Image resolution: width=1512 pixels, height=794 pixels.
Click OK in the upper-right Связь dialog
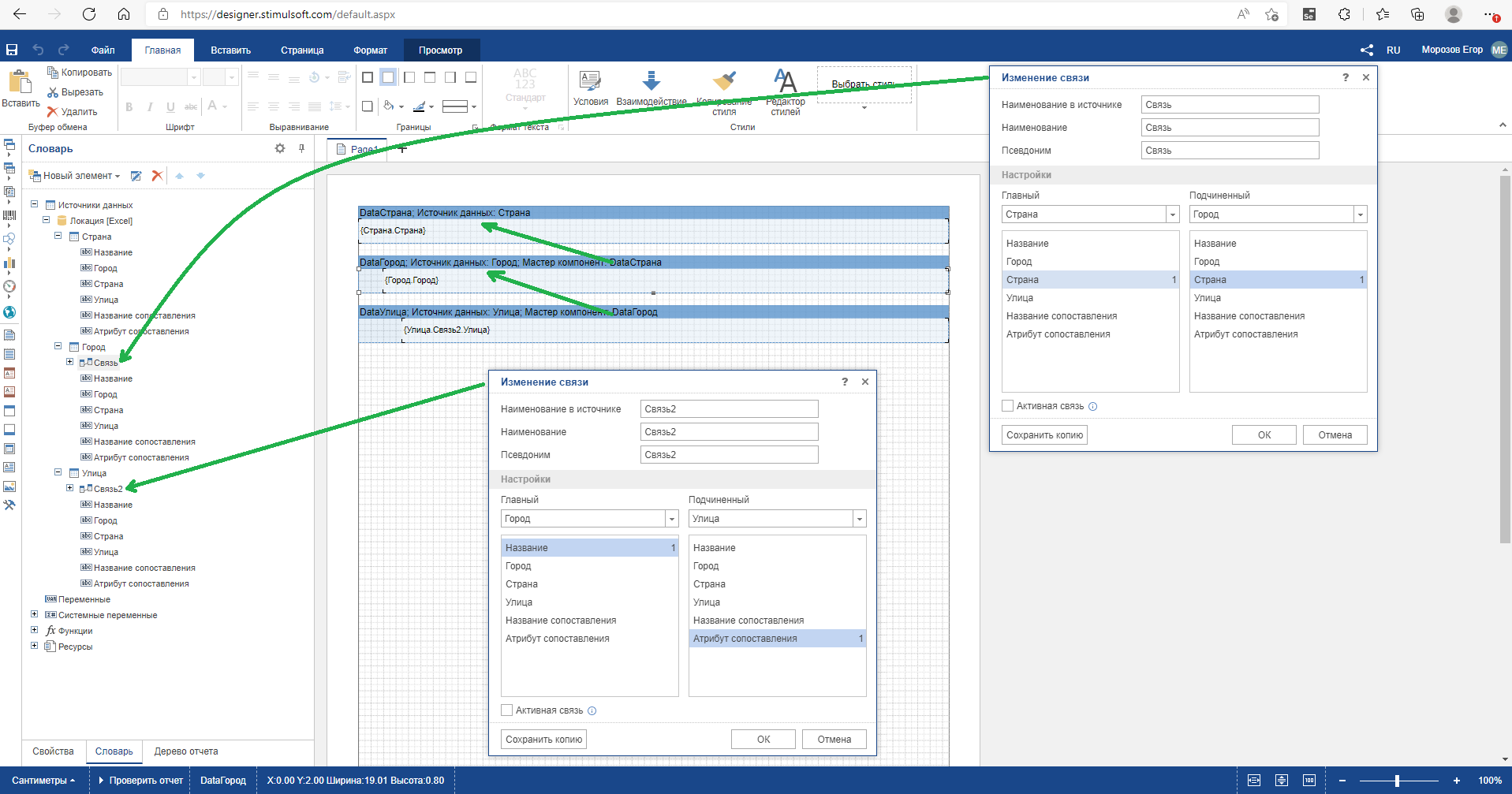1264,435
